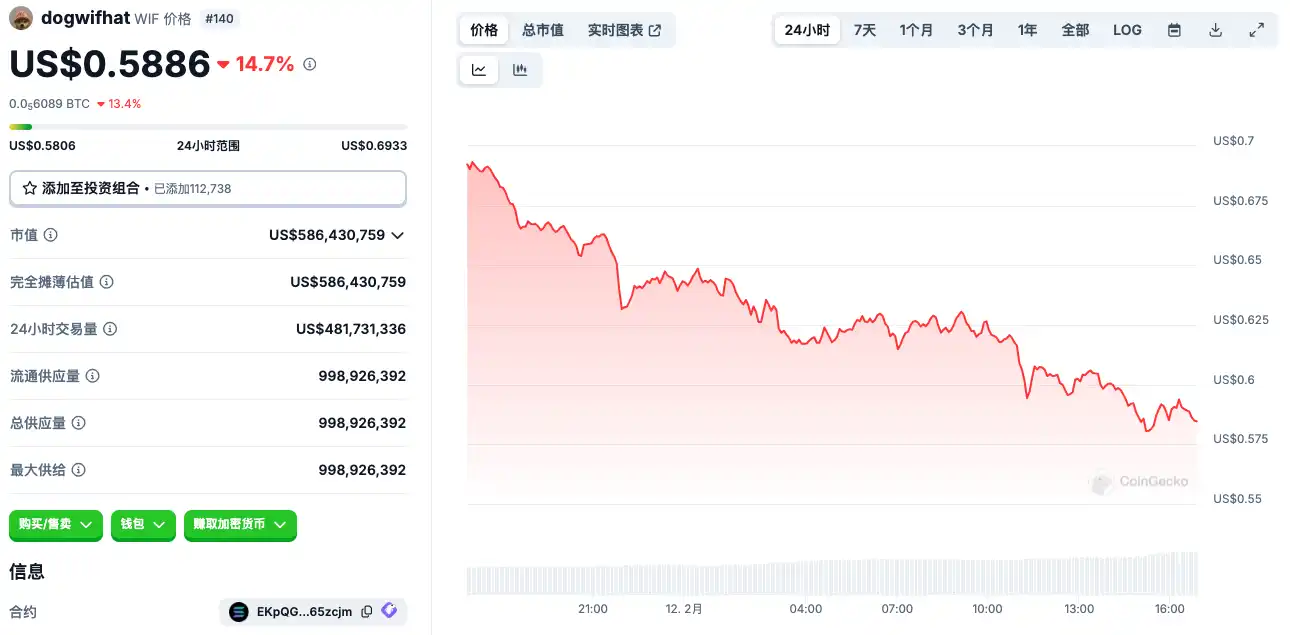
Task: Download the chart data
Action: [x=1216, y=30]
